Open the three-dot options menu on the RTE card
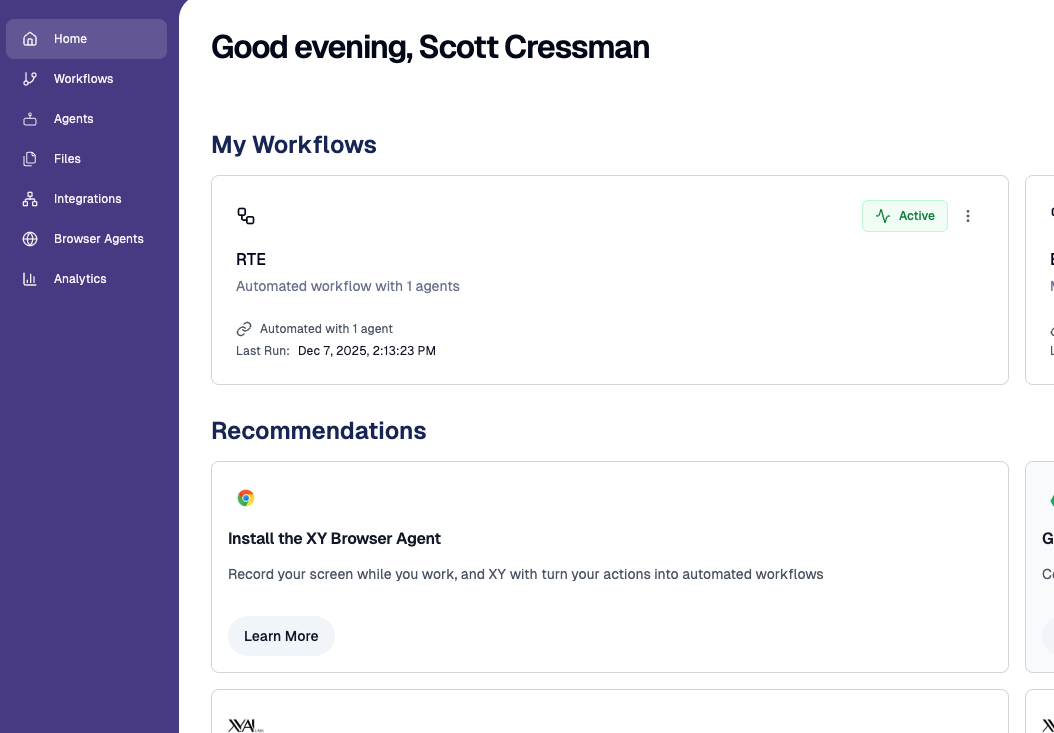 [x=967, y=216]
